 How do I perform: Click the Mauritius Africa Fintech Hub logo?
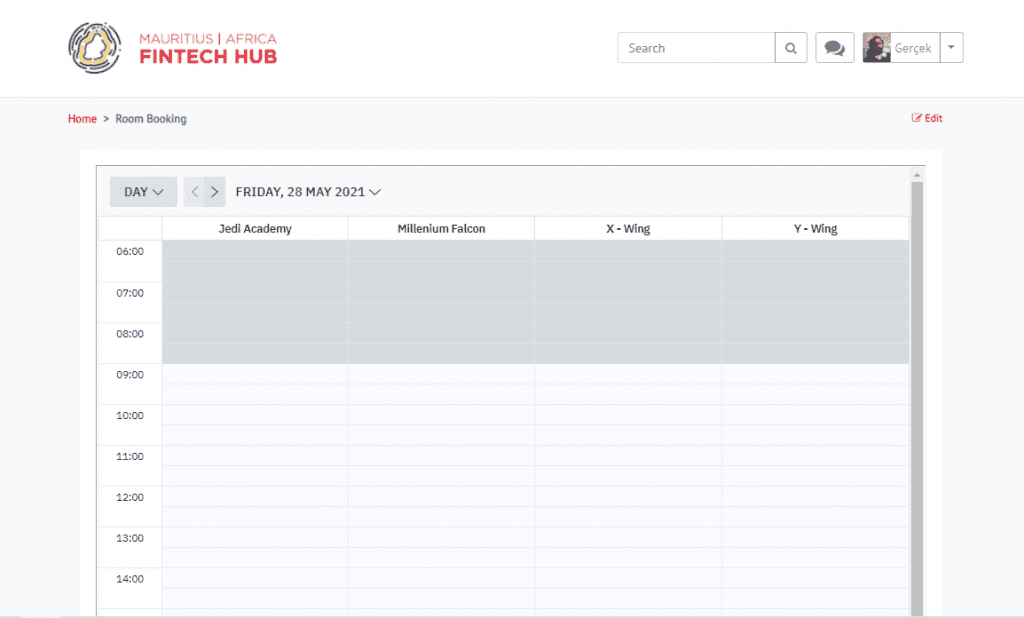click(x=172, y=48)
